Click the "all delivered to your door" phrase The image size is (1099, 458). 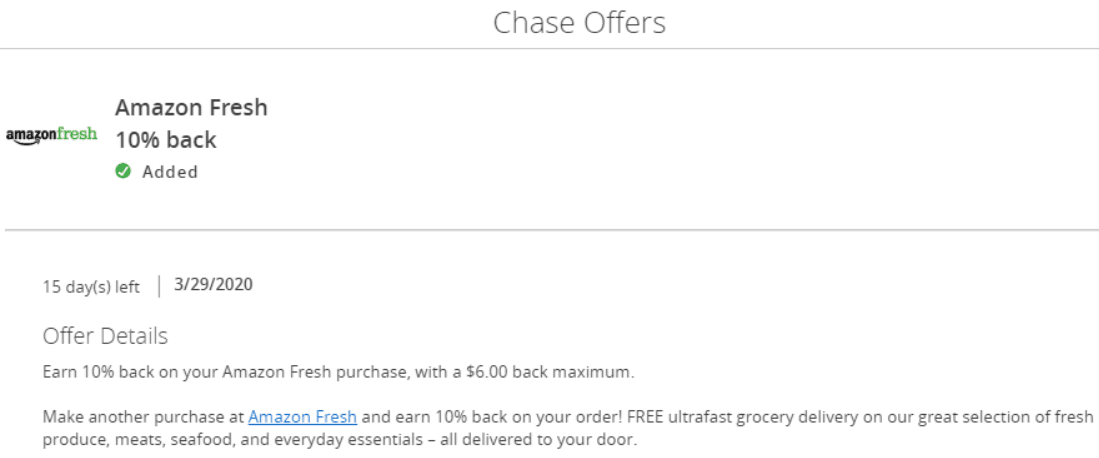pyautogui.click(x=549, y=441)
